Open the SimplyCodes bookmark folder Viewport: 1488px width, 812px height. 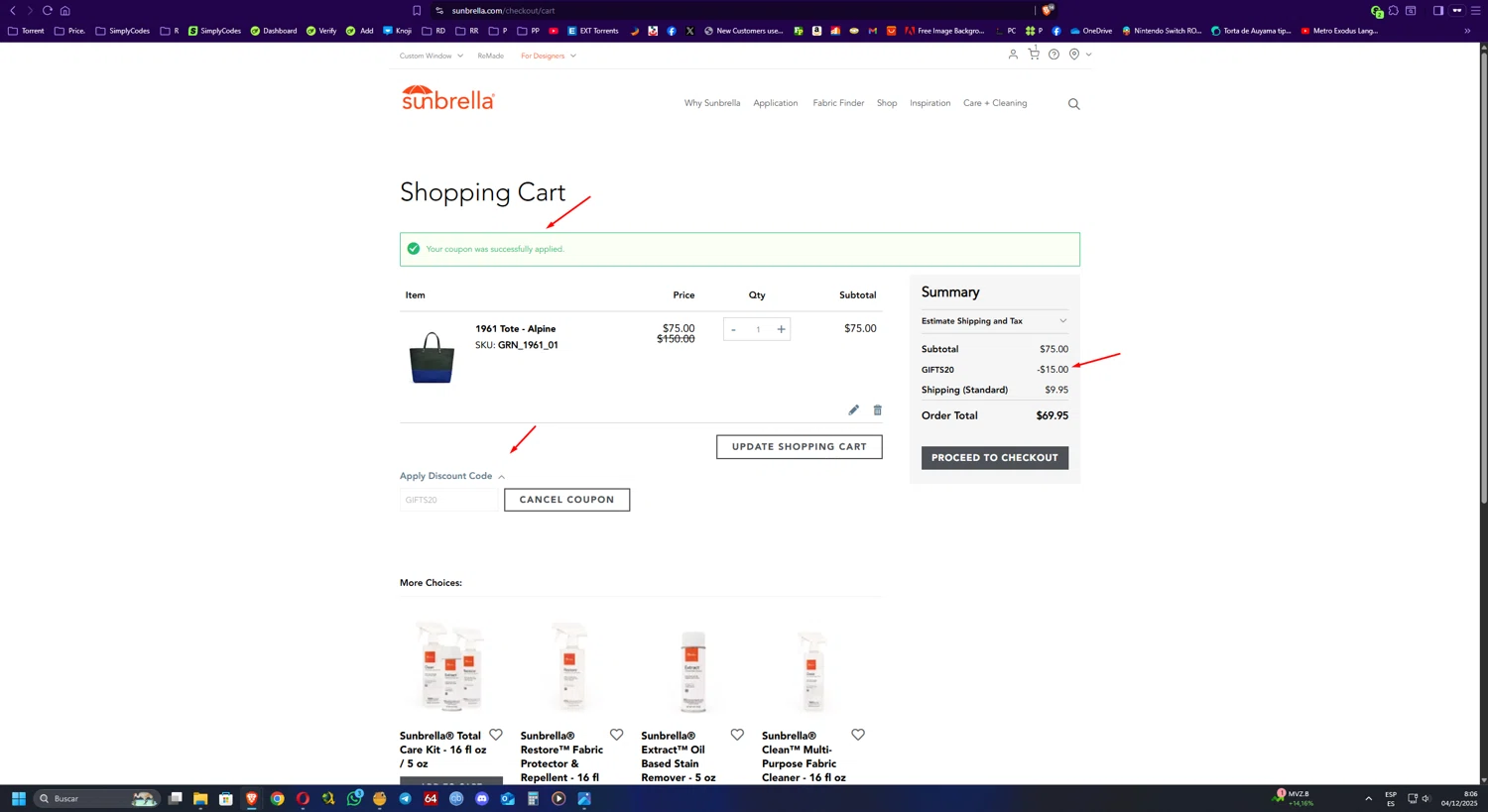(123, 31)
